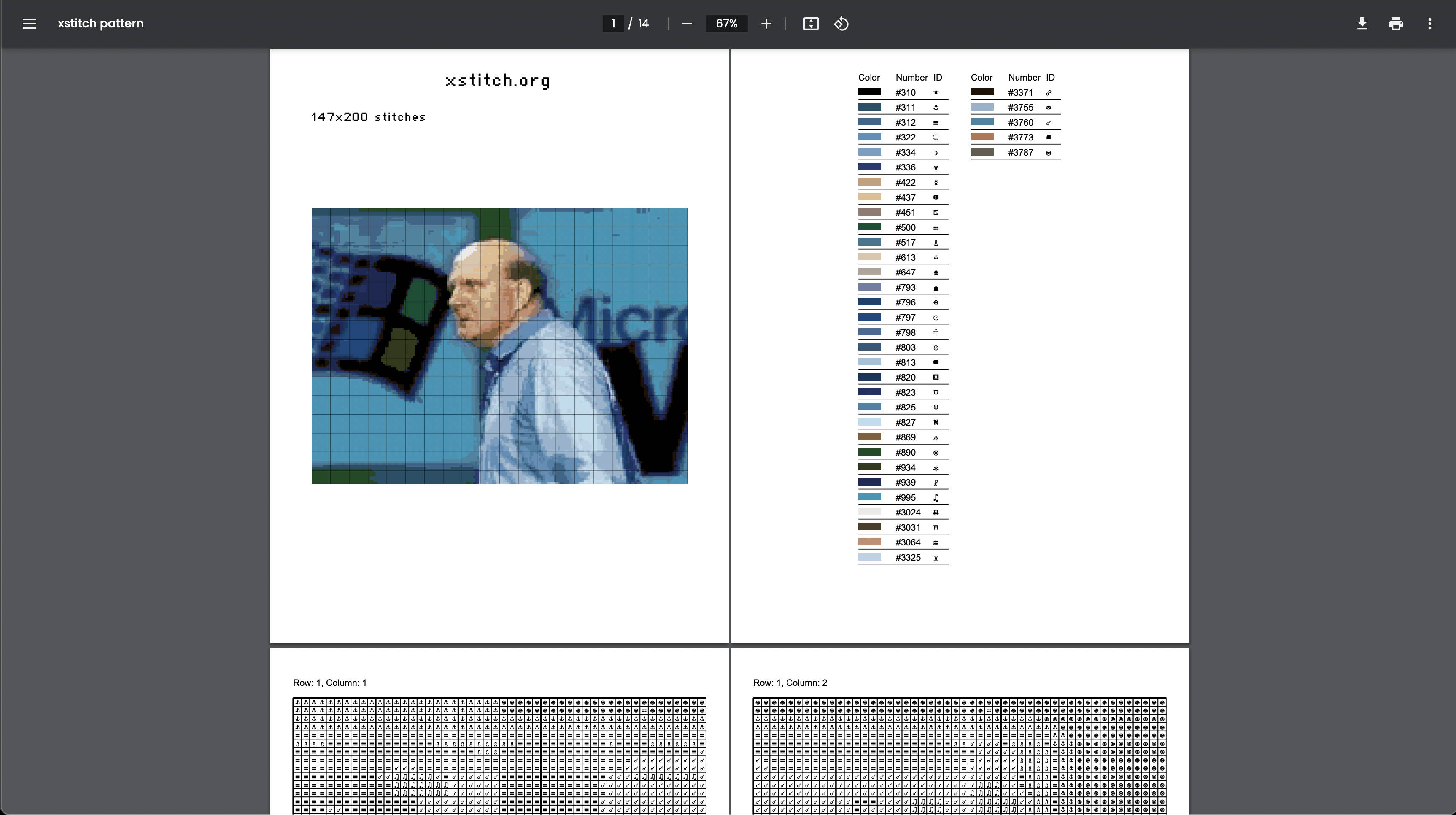Click the #934 number text
1456x815 pixels.
[x=906, y=467]
